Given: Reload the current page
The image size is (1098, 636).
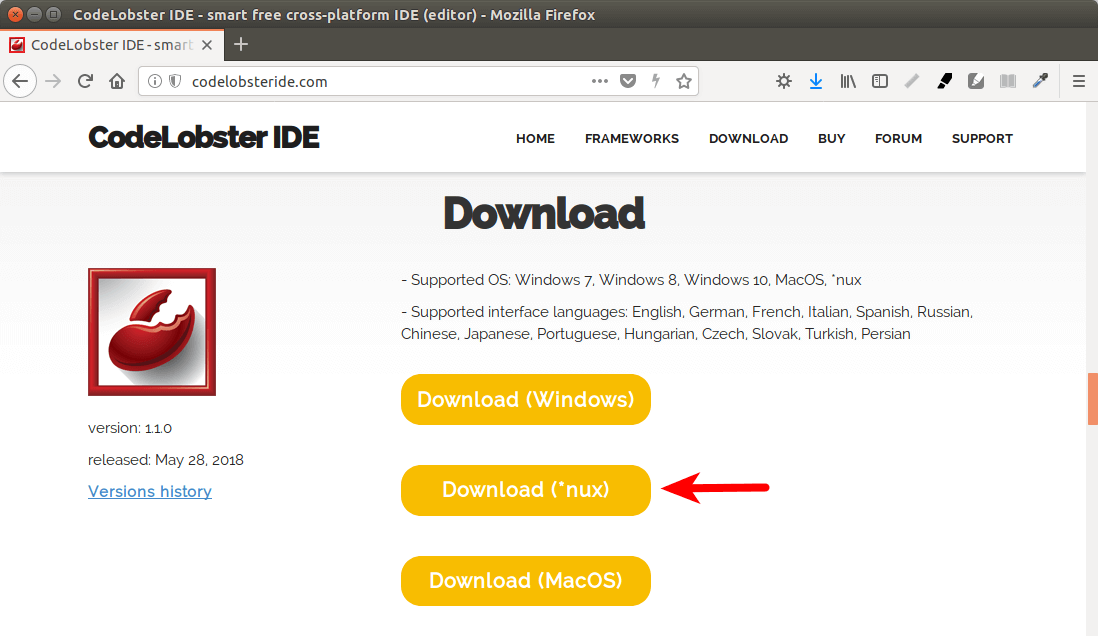Looking at the screenshot, I should (x=86, y=82).
